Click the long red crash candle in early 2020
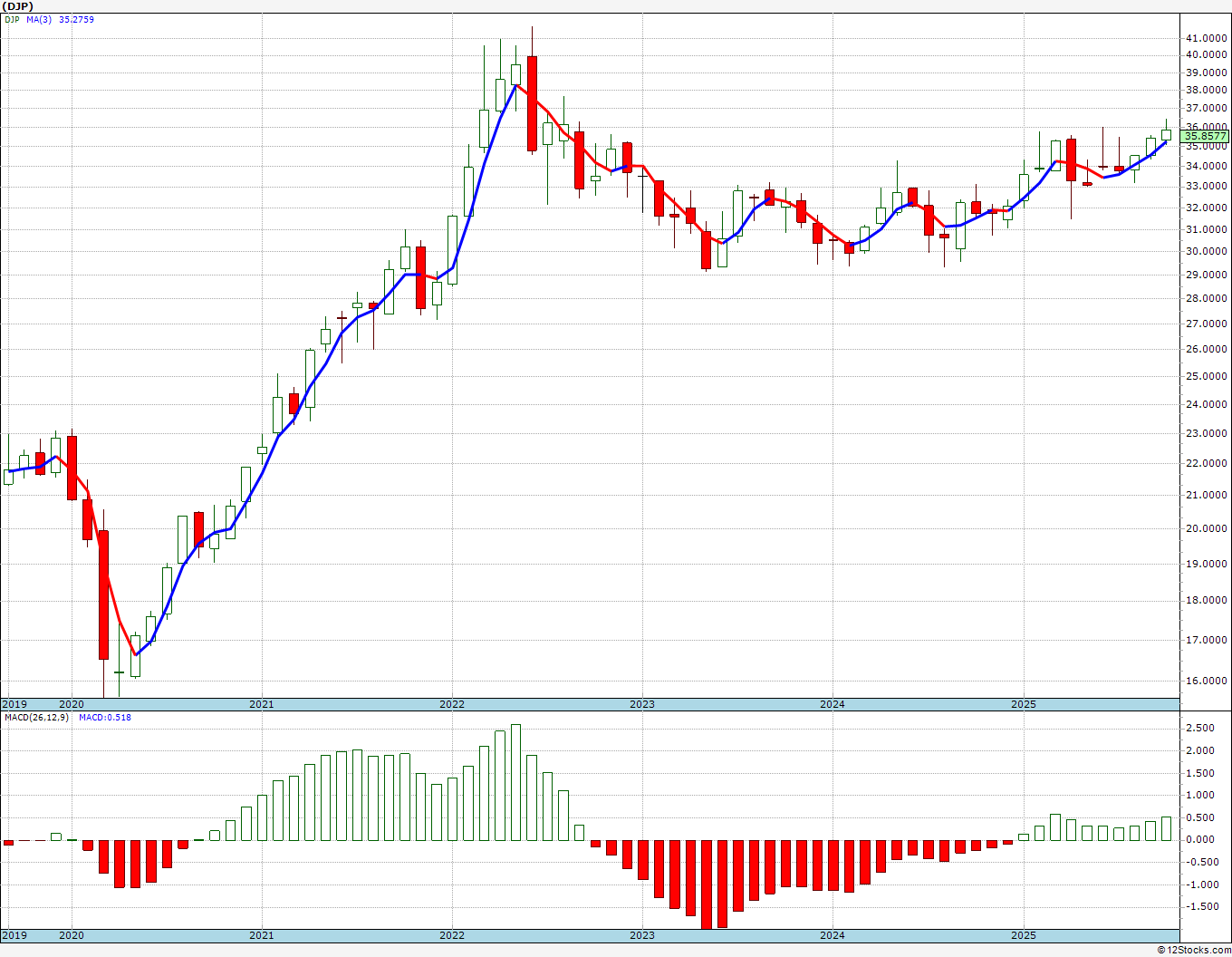1232x957 pixels. tap(103, 594)
